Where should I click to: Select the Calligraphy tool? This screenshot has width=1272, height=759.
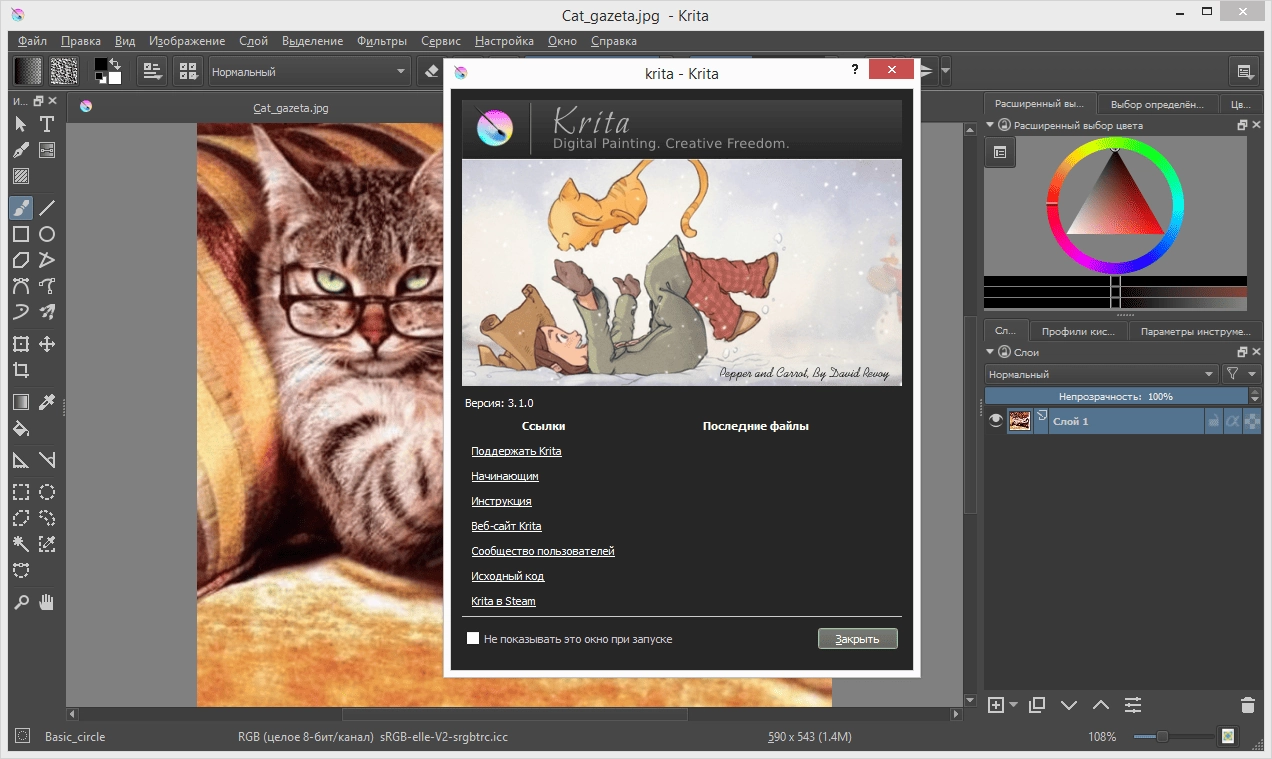tap(20, 151)
